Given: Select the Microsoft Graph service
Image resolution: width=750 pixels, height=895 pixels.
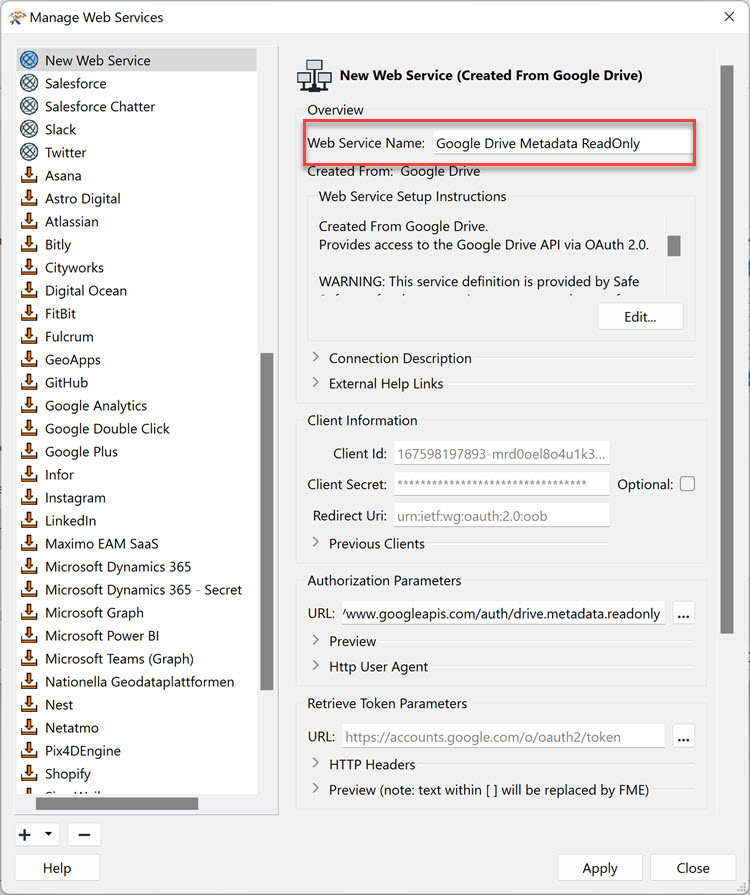Looking at the screenshot, I should (94, 612).
